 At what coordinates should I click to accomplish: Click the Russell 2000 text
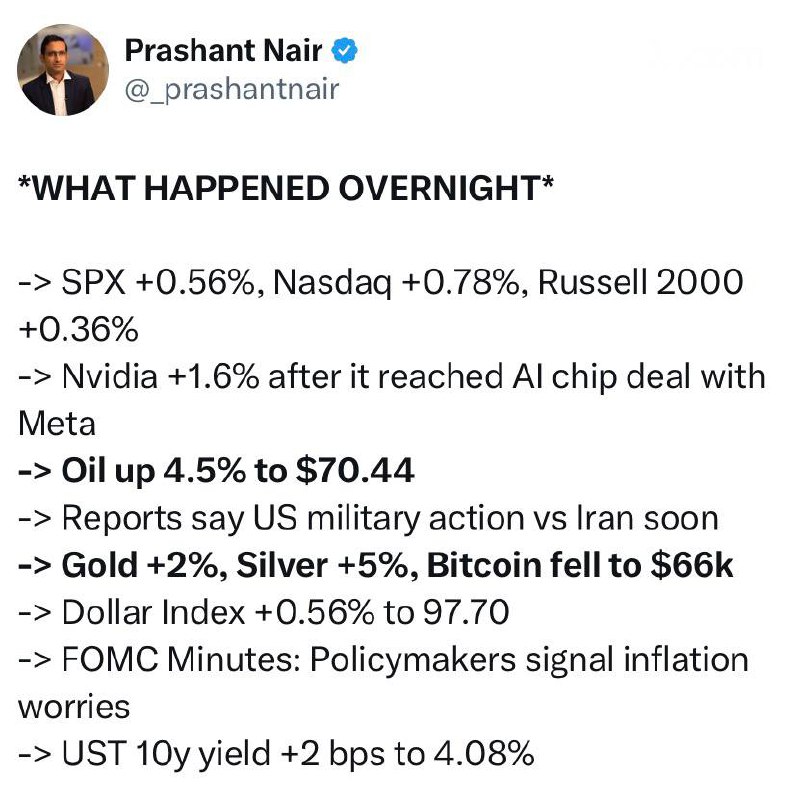point(640,282)
